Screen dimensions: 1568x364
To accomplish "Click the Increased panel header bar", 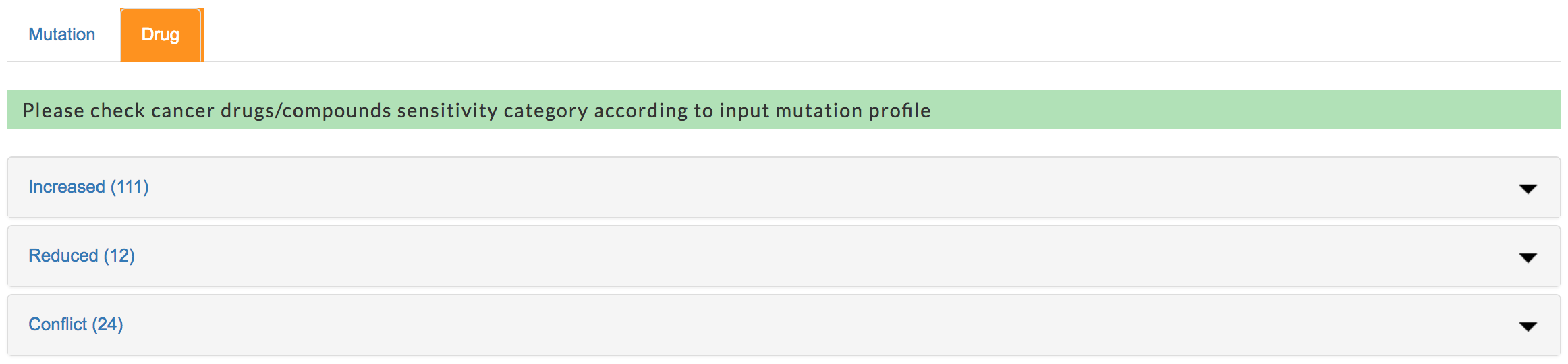I will point(783,187).
